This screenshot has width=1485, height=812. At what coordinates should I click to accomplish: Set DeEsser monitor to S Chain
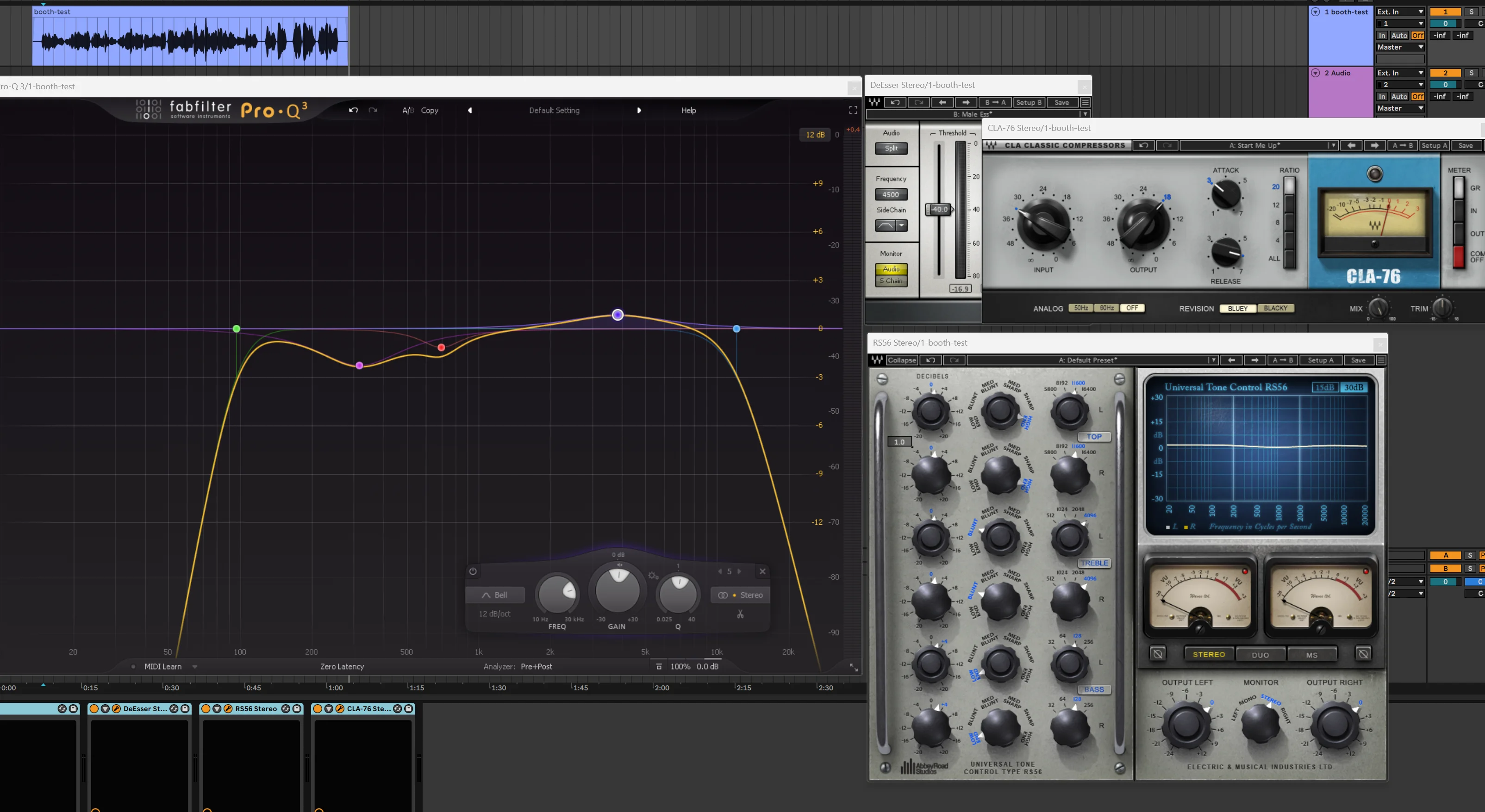891,281
